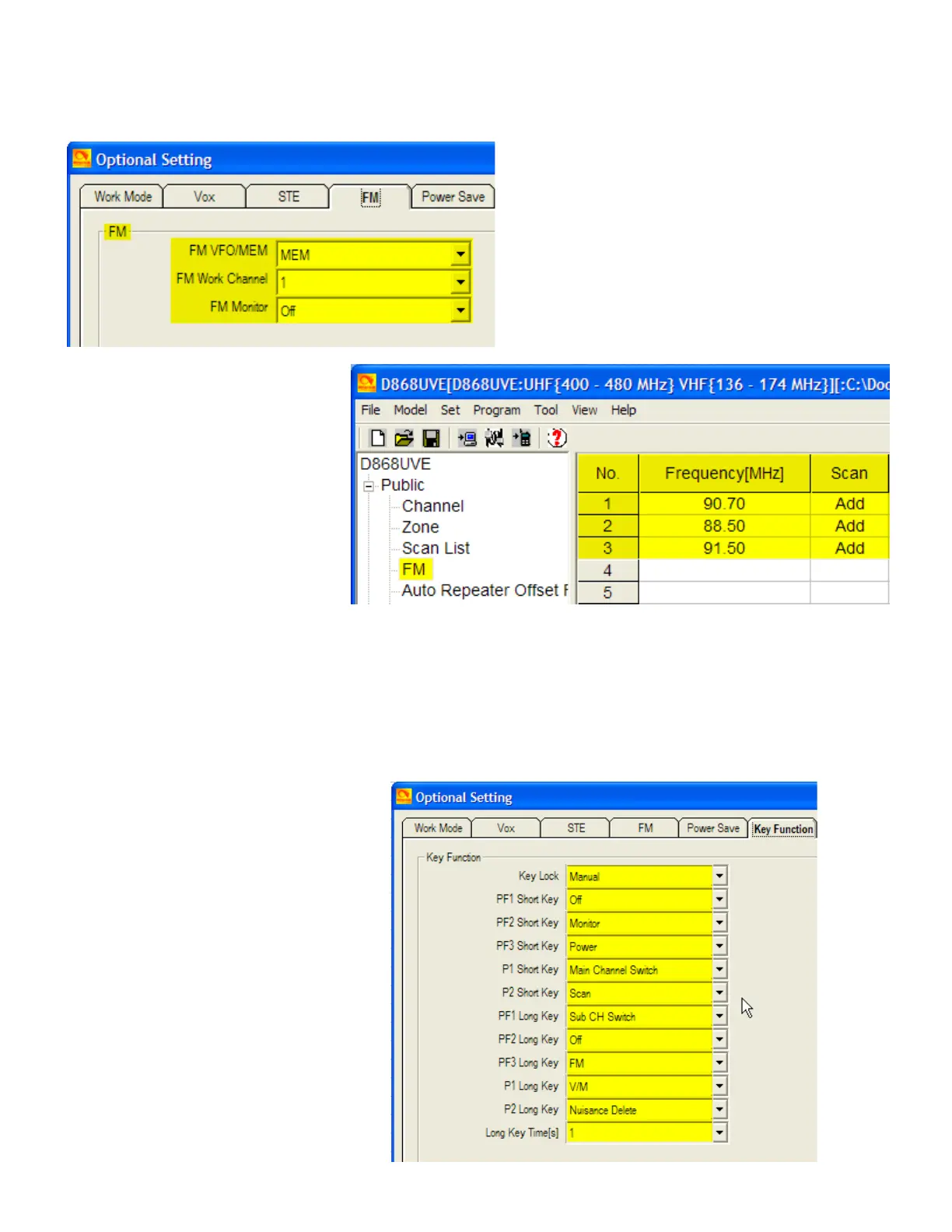Switch to STE tab in Key Function dialog
This screenshot has height=1232, width=952.
point(576,828)
